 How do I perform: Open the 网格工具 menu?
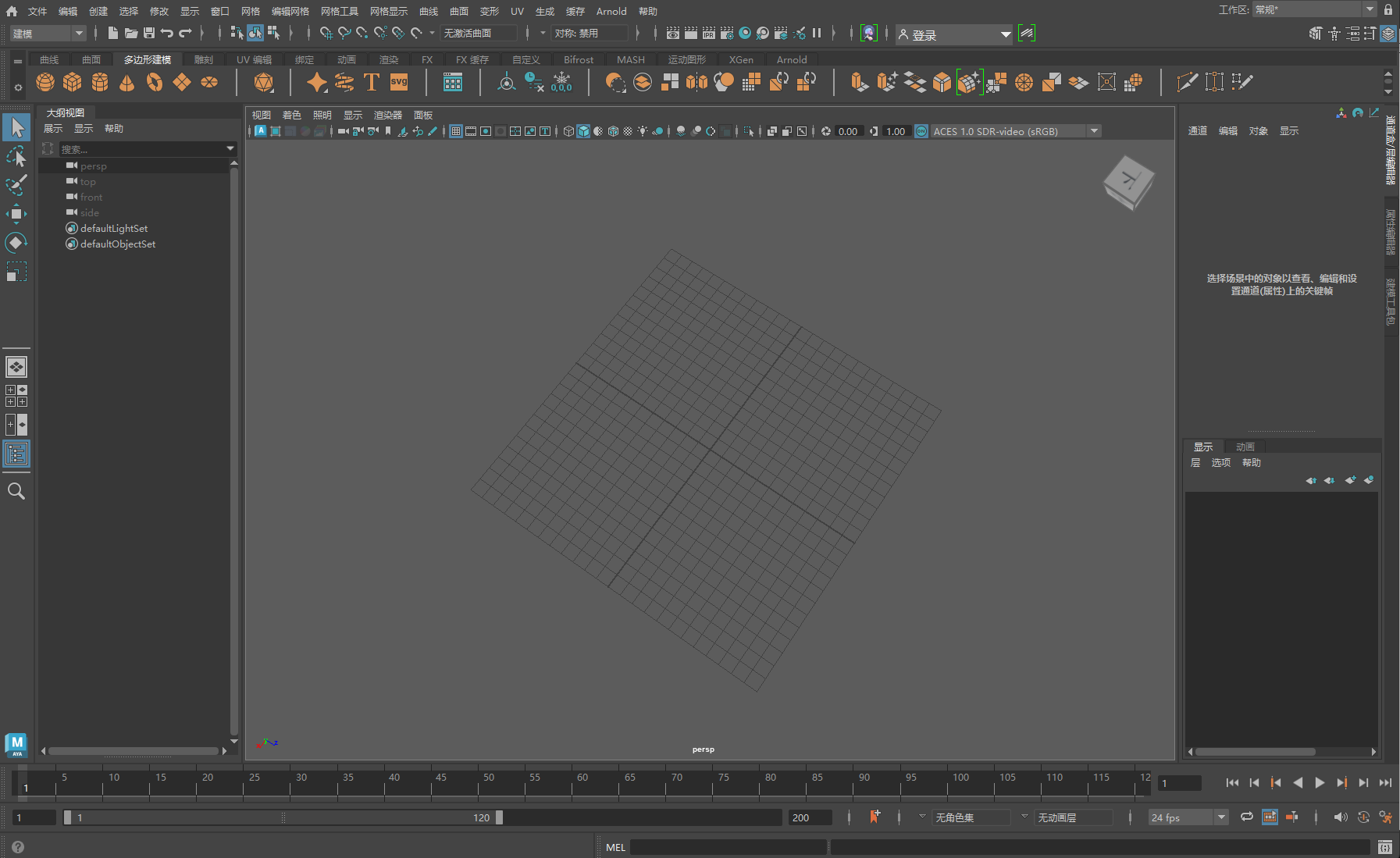(x=340, y=11)
